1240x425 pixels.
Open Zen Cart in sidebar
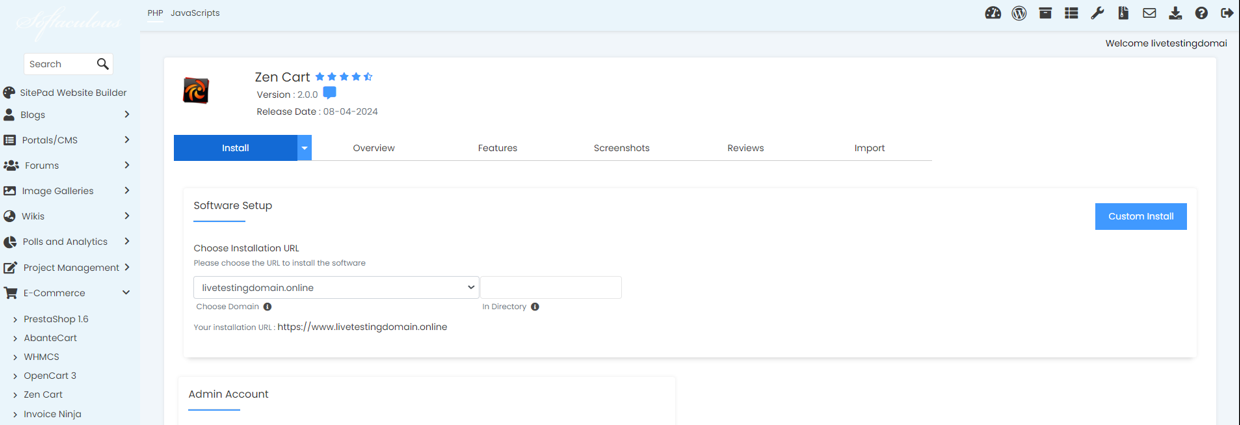coord(43,395)
